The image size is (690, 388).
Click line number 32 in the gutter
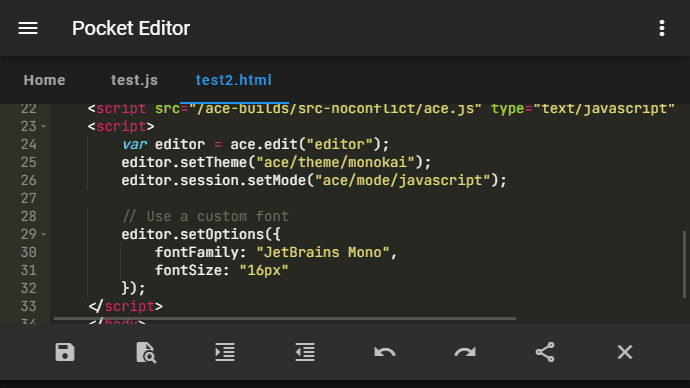(x=29, y=289)
